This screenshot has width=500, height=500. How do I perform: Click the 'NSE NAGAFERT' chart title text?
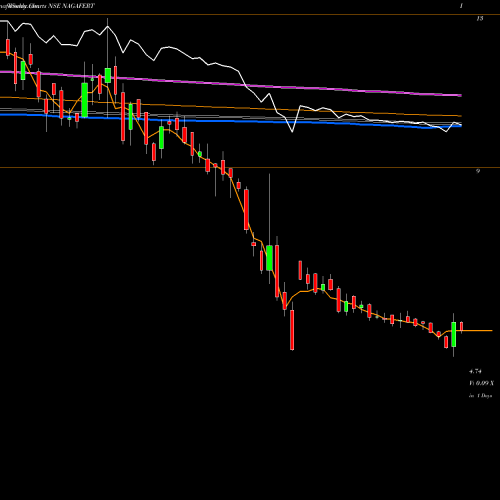pos(71,6)
